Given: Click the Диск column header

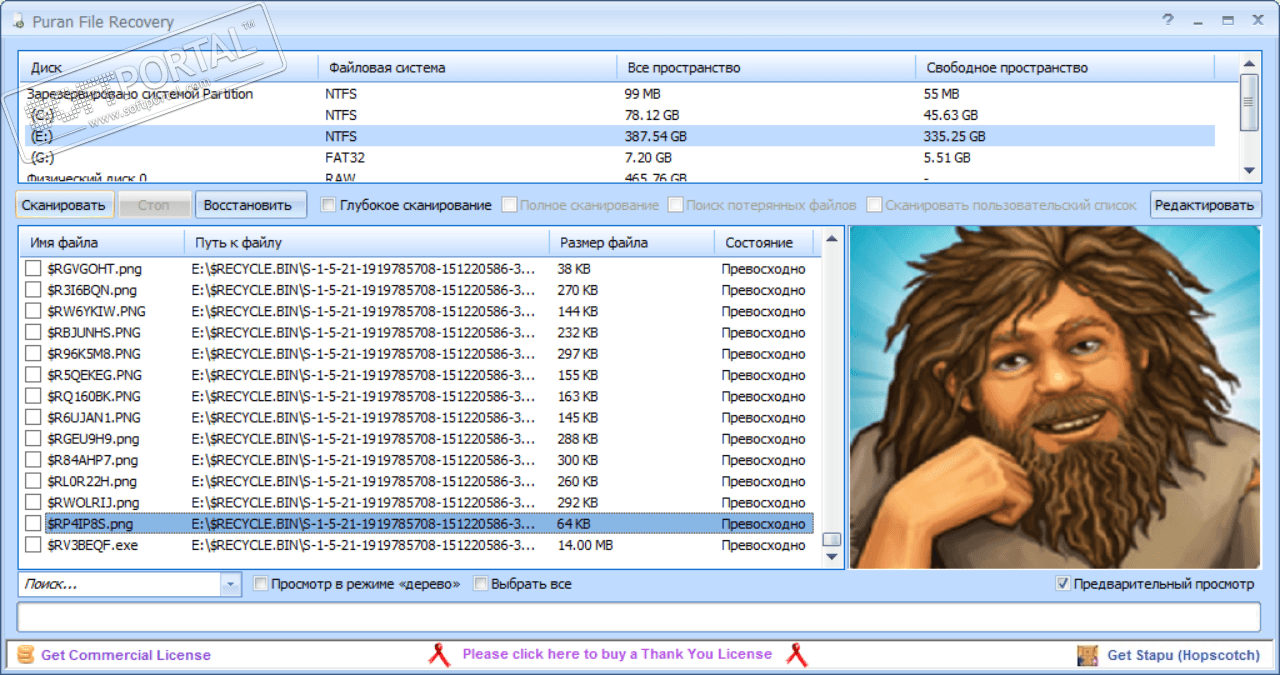Looking at the screenshot, I should (x=168, y=68).
